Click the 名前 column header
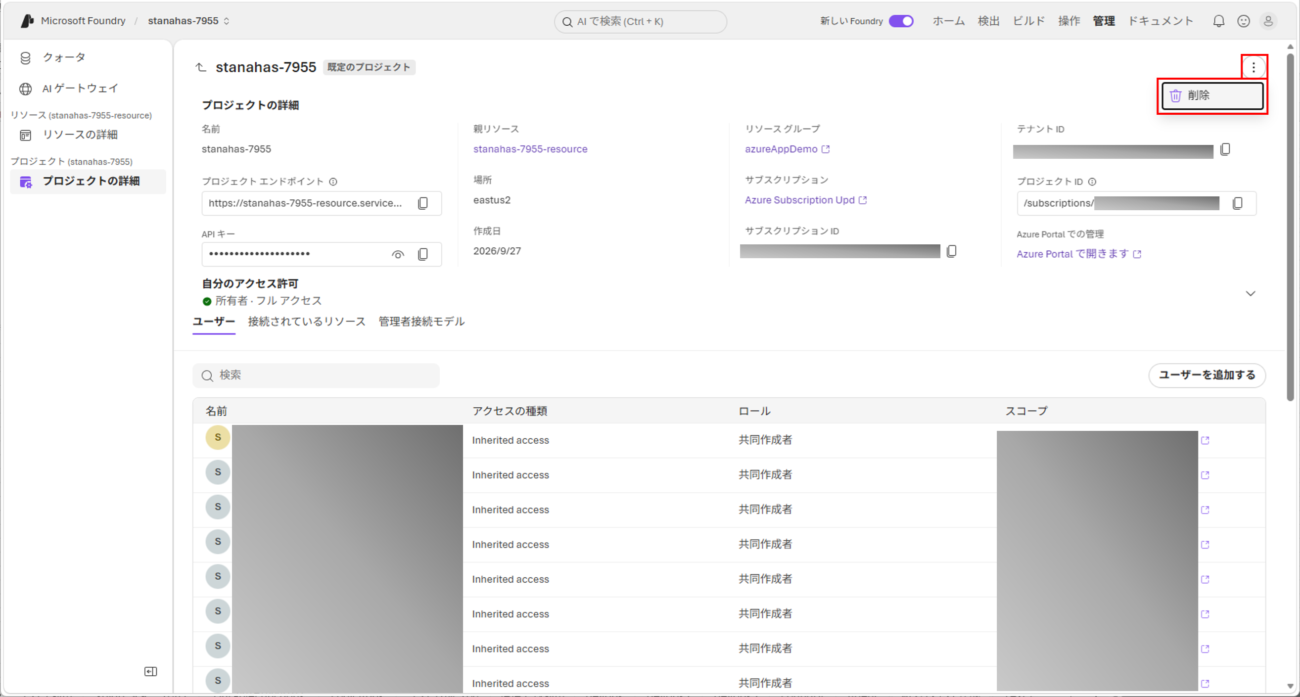The height and width of the screenshot is (697, 1300). (215, 411)
